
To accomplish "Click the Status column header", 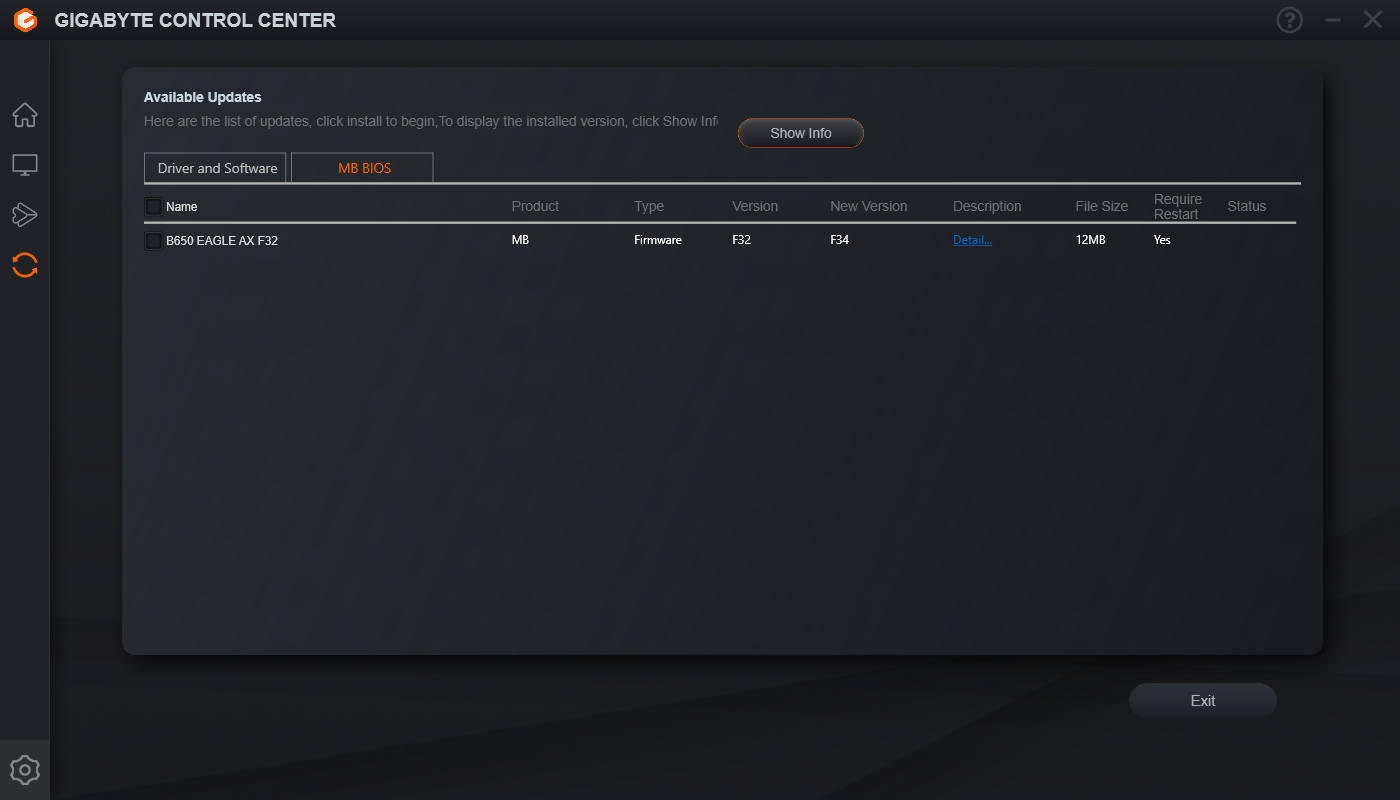I will (x=1247, y=206).
